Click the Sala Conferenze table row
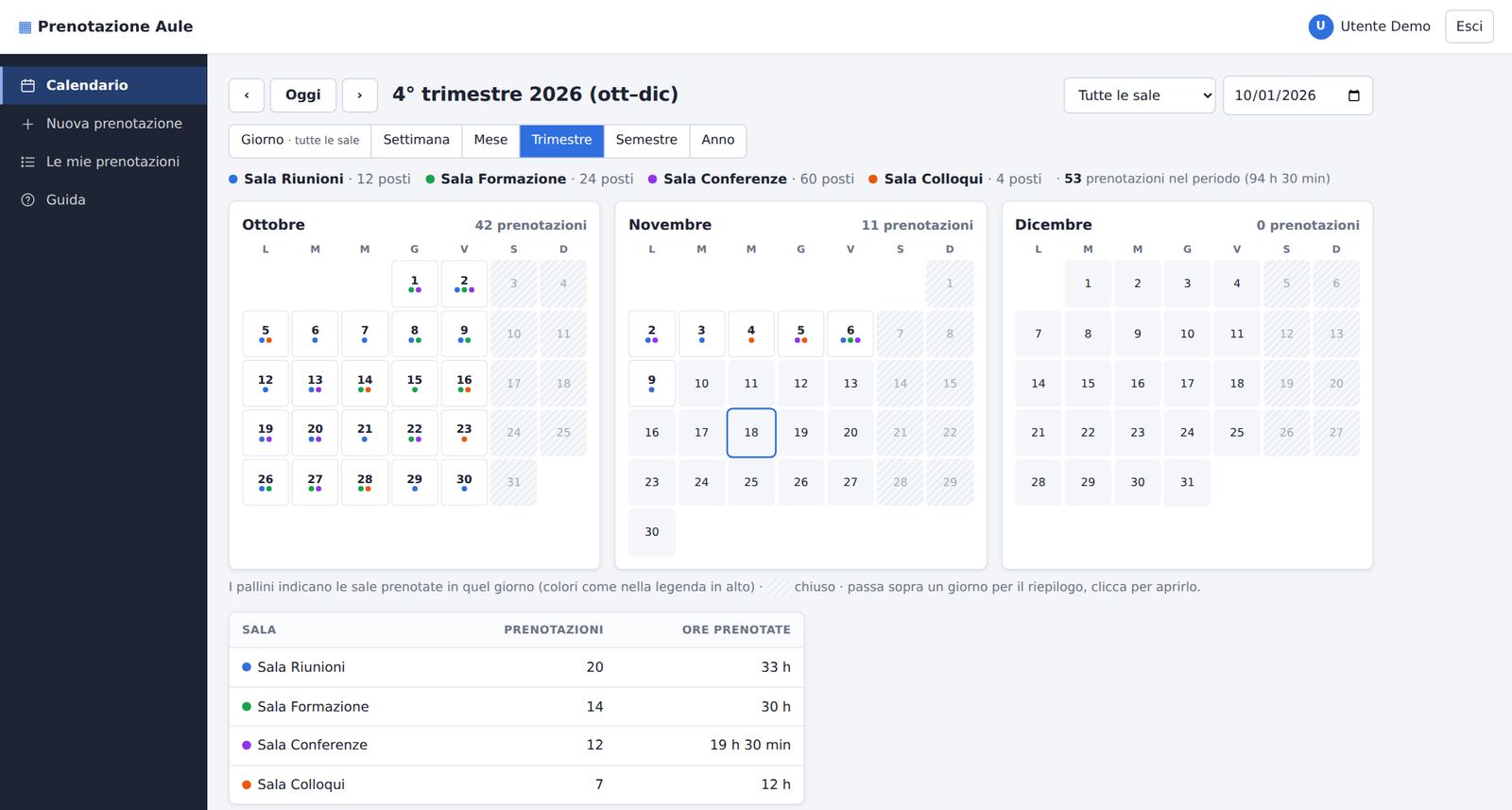This screenshot has width=1512, height=810. point(516,746)
